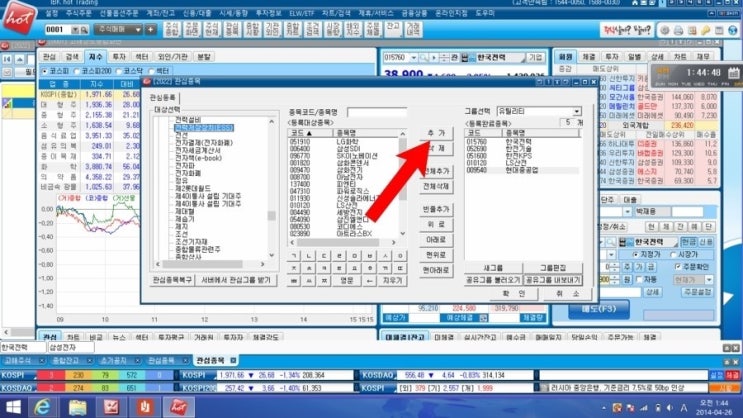Create a new group with 새그룹
743x418 pixels.
(493, 268)
